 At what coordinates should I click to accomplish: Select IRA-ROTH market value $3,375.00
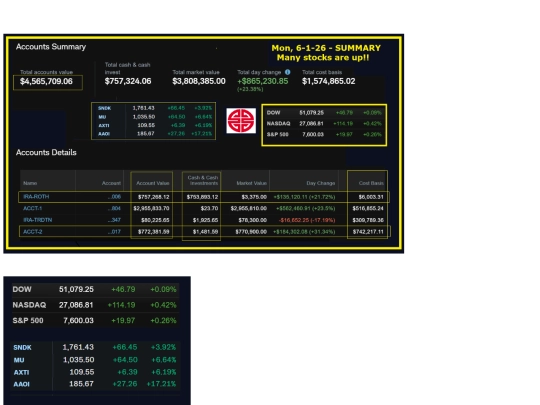click(x=254, y=197)
